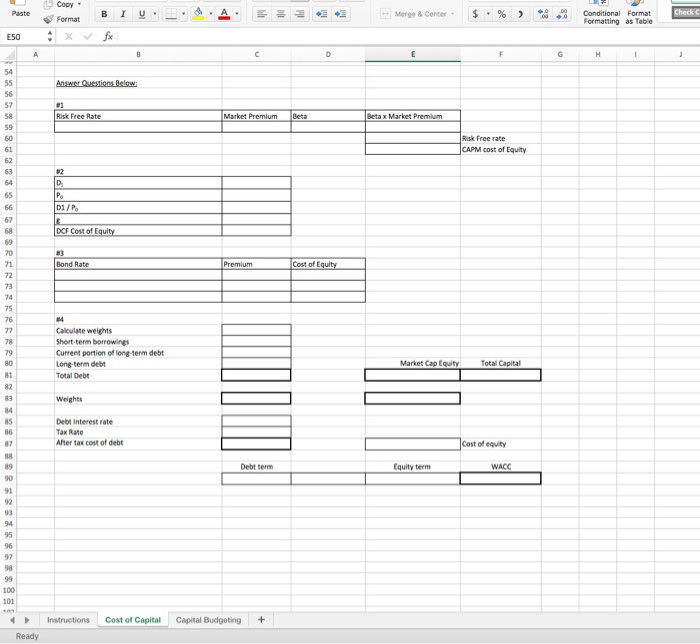This screenshot has height=644, width=700.
Task: Apply yellow fill color
Action: point(198,14)
